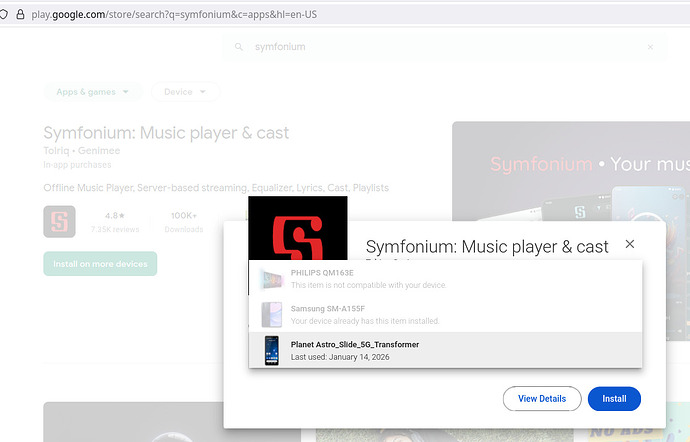Click the PHILIPS QM163E device icon

coord(271,279)
